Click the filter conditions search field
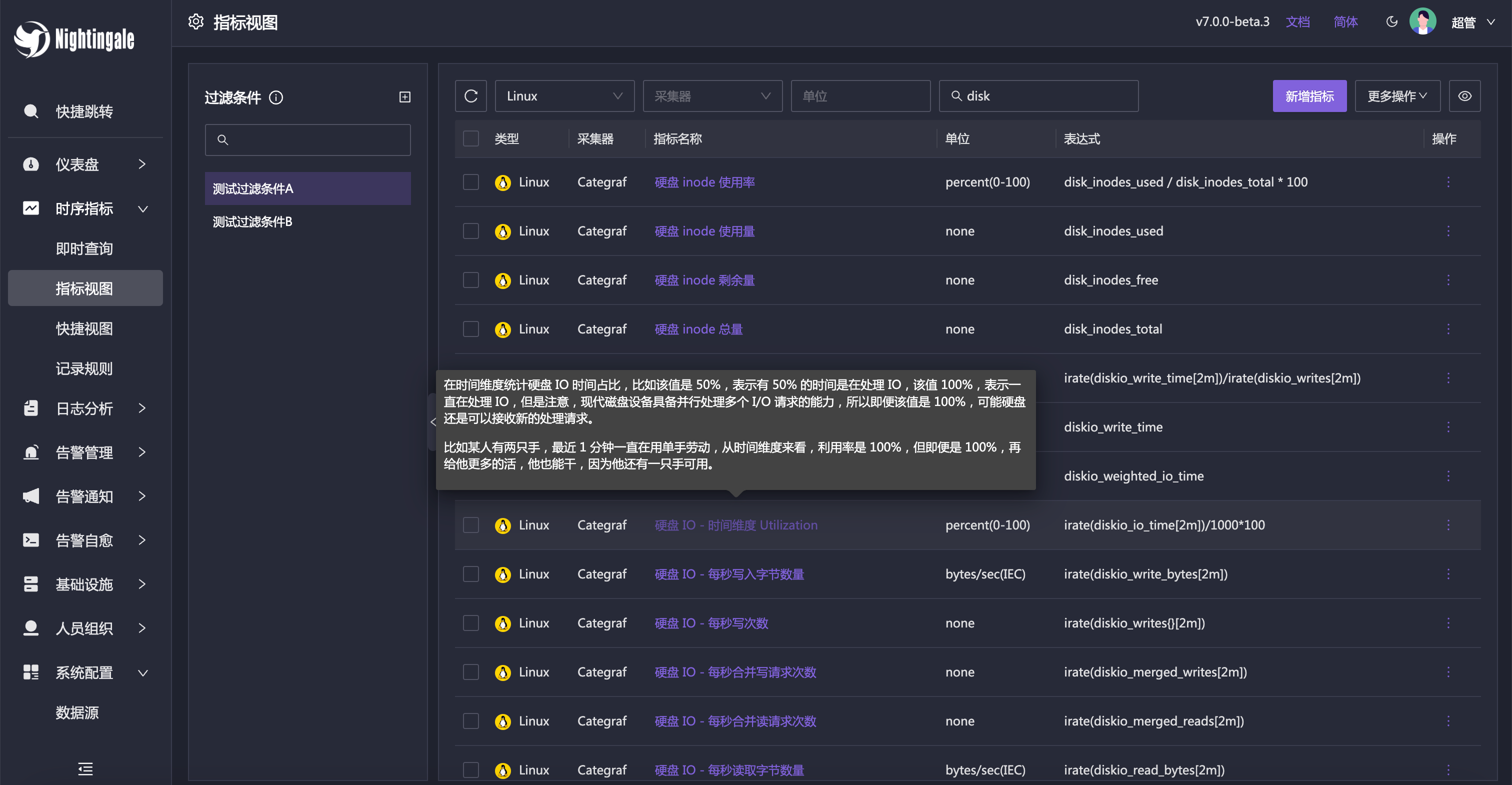Viewport: 1512px width, 785px height. [307, 139]
